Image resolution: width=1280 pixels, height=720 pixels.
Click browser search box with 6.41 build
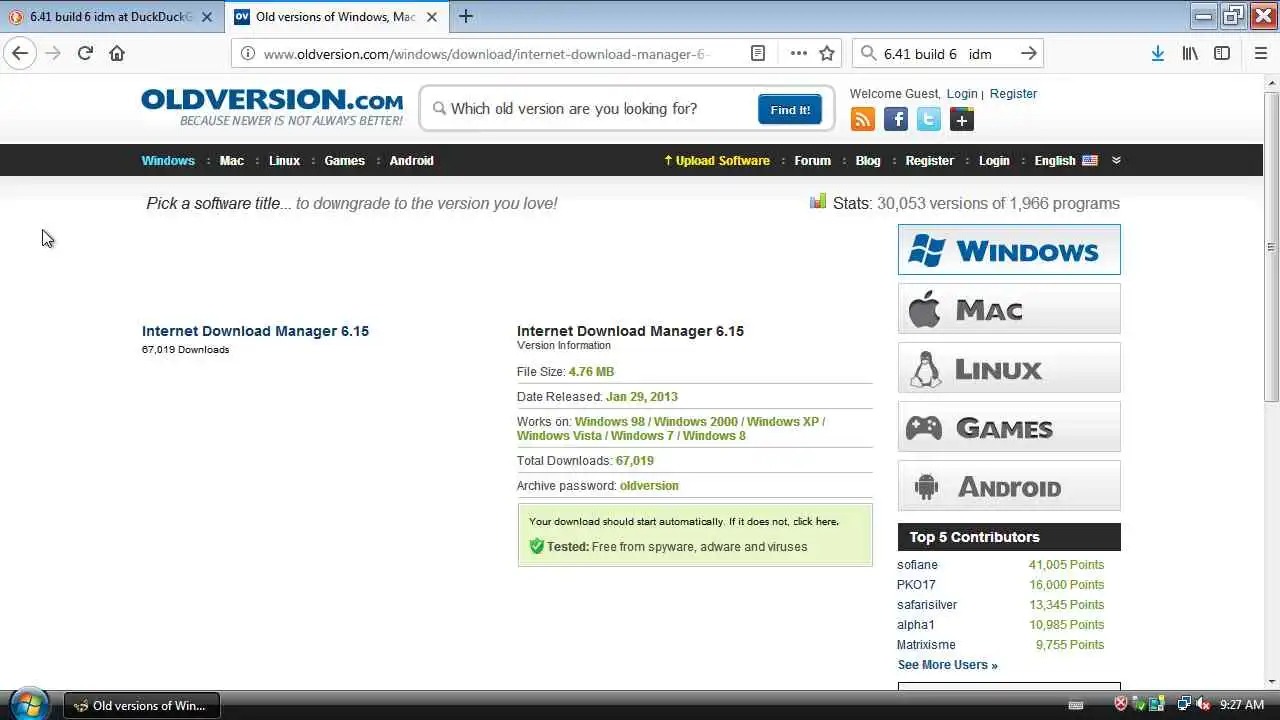(946, 54)
